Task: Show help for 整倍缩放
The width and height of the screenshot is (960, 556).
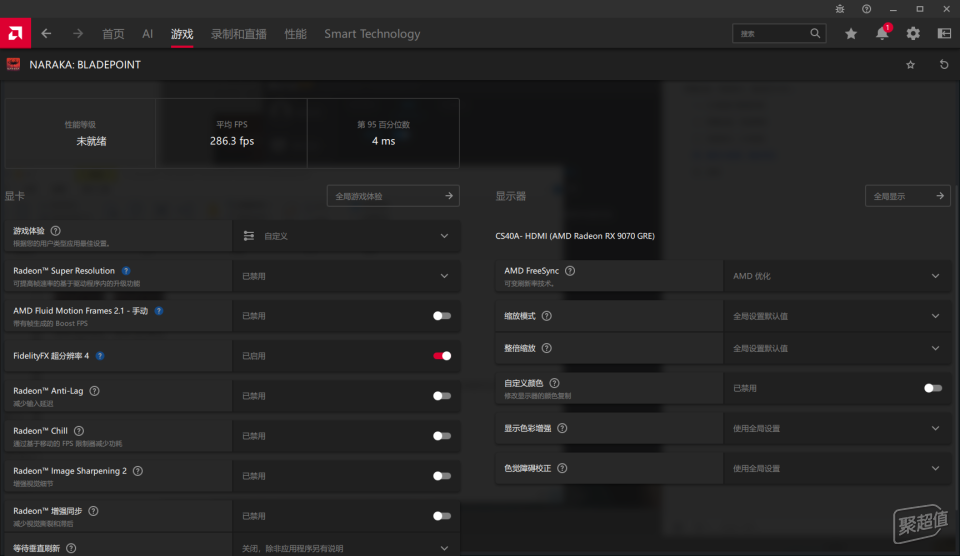Action: [x=547, y=348]
